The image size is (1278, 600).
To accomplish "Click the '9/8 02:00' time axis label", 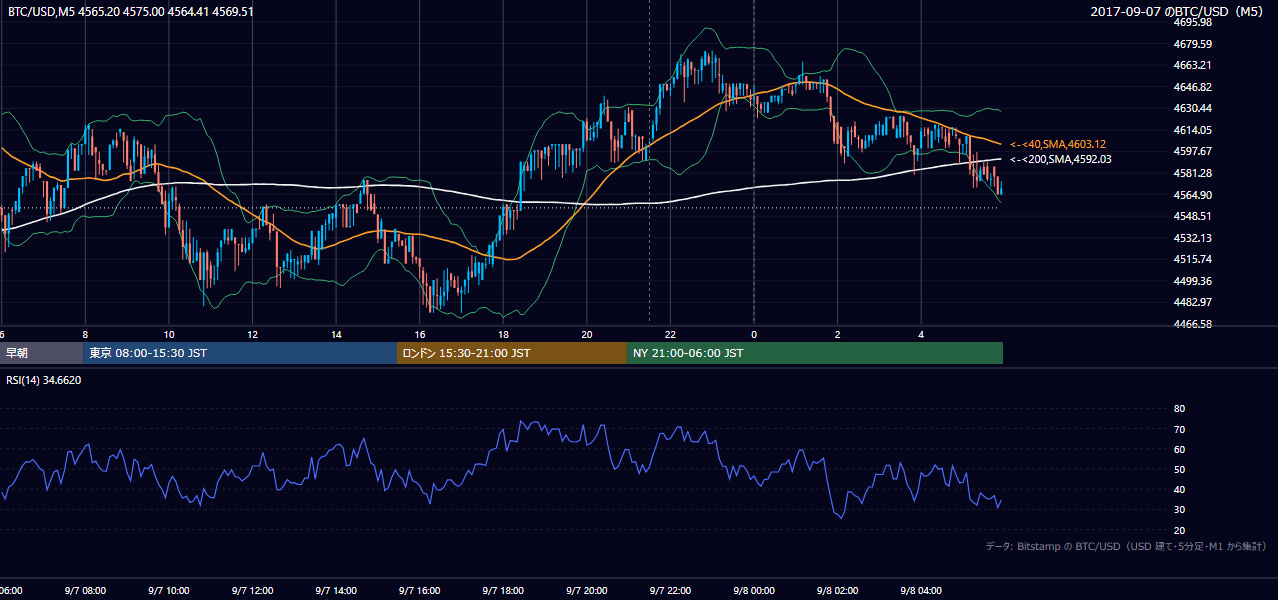I will [x=838, y=591].
